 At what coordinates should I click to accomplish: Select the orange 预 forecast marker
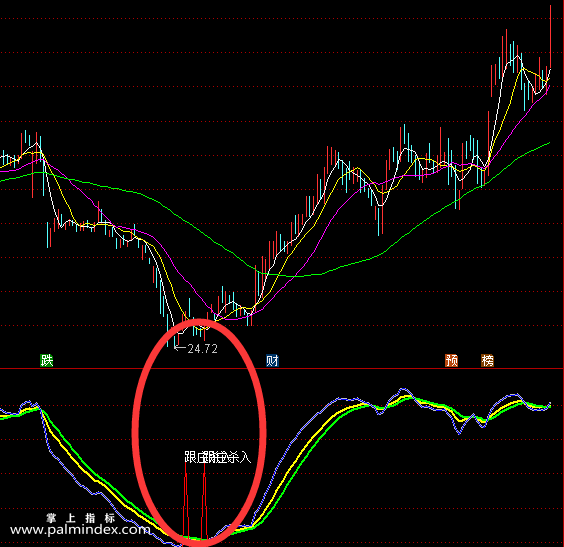point(451,360)
